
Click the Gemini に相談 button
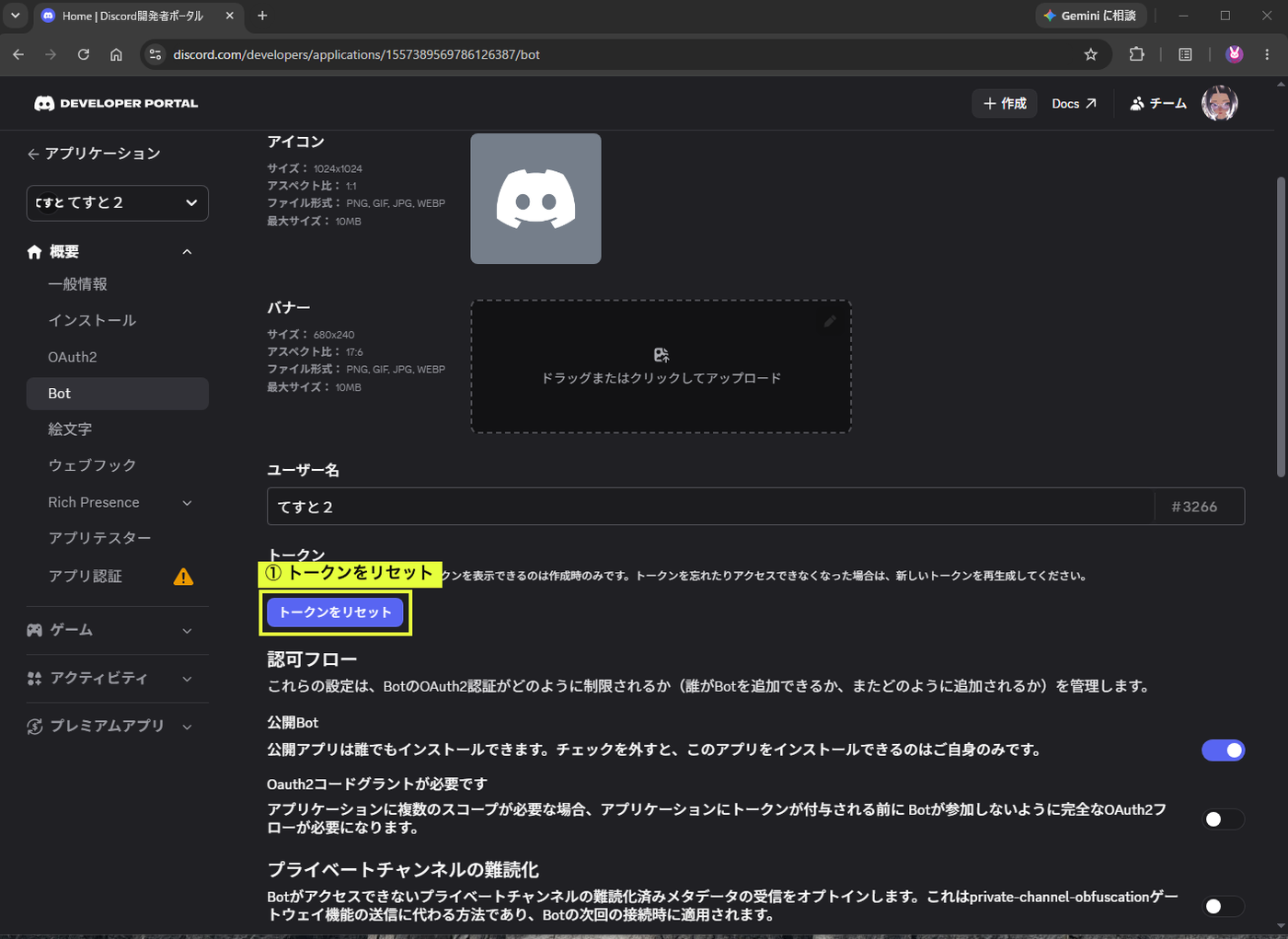tap(1090, 16)
